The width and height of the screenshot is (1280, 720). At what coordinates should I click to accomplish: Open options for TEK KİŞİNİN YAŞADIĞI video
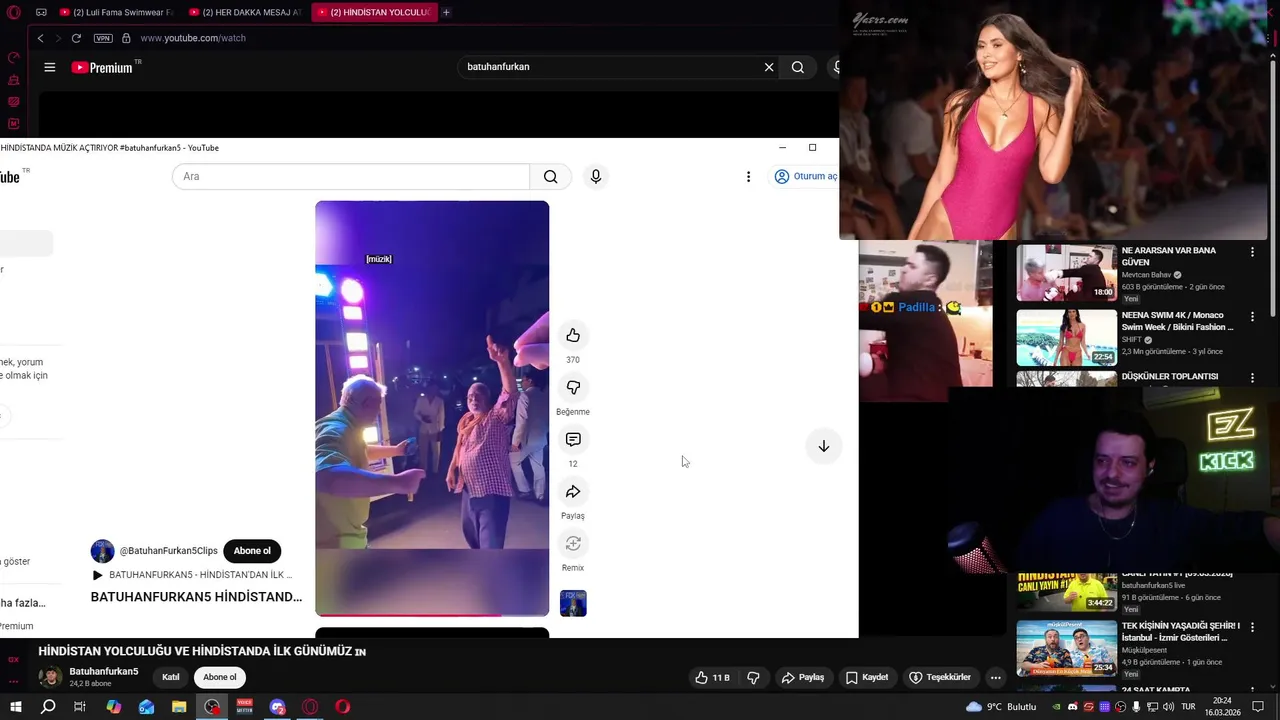coord(1252,628)
